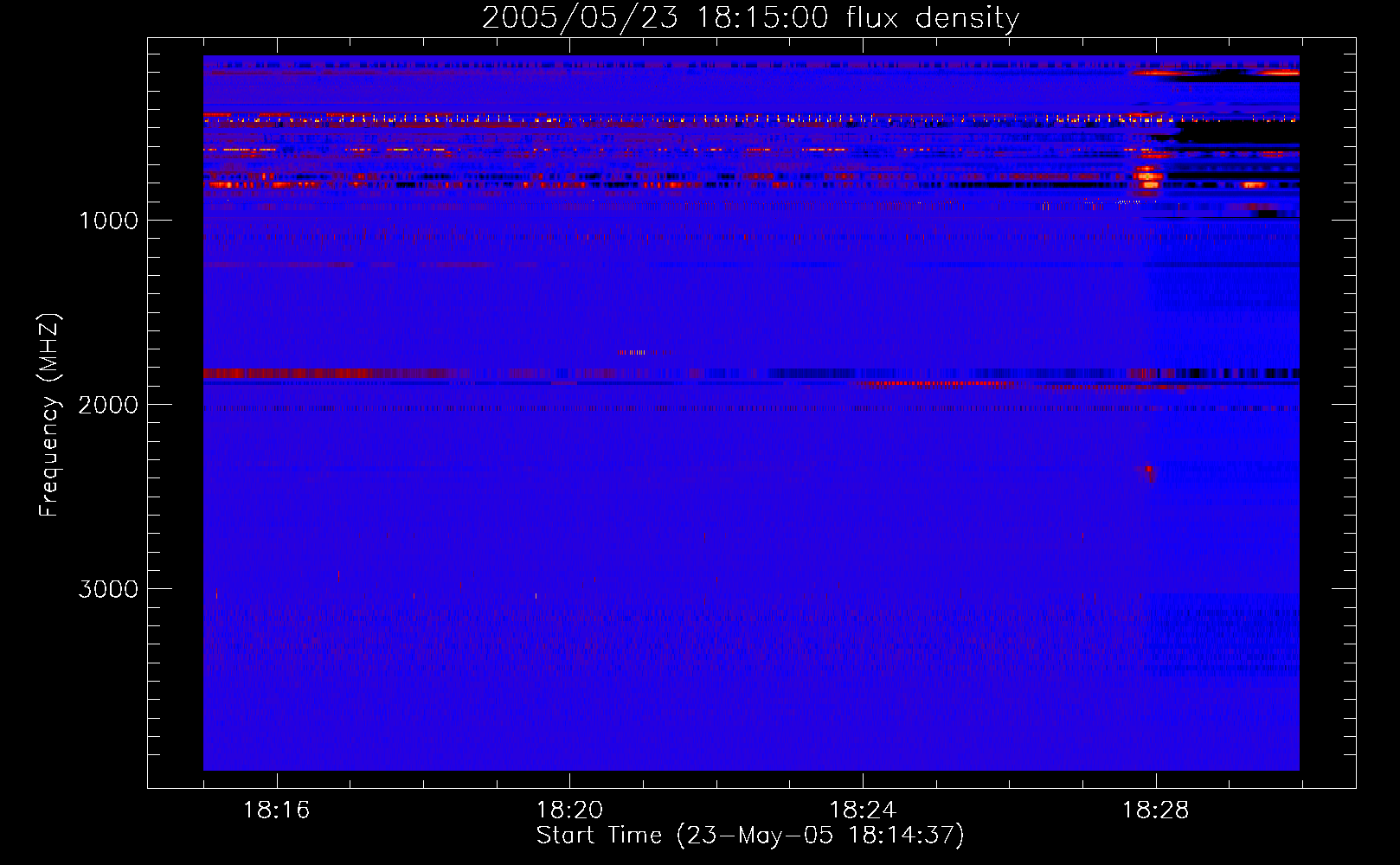Click the bright burst at 18:28 near 800 MHz
The image size is (1400, 865).
1149,177
